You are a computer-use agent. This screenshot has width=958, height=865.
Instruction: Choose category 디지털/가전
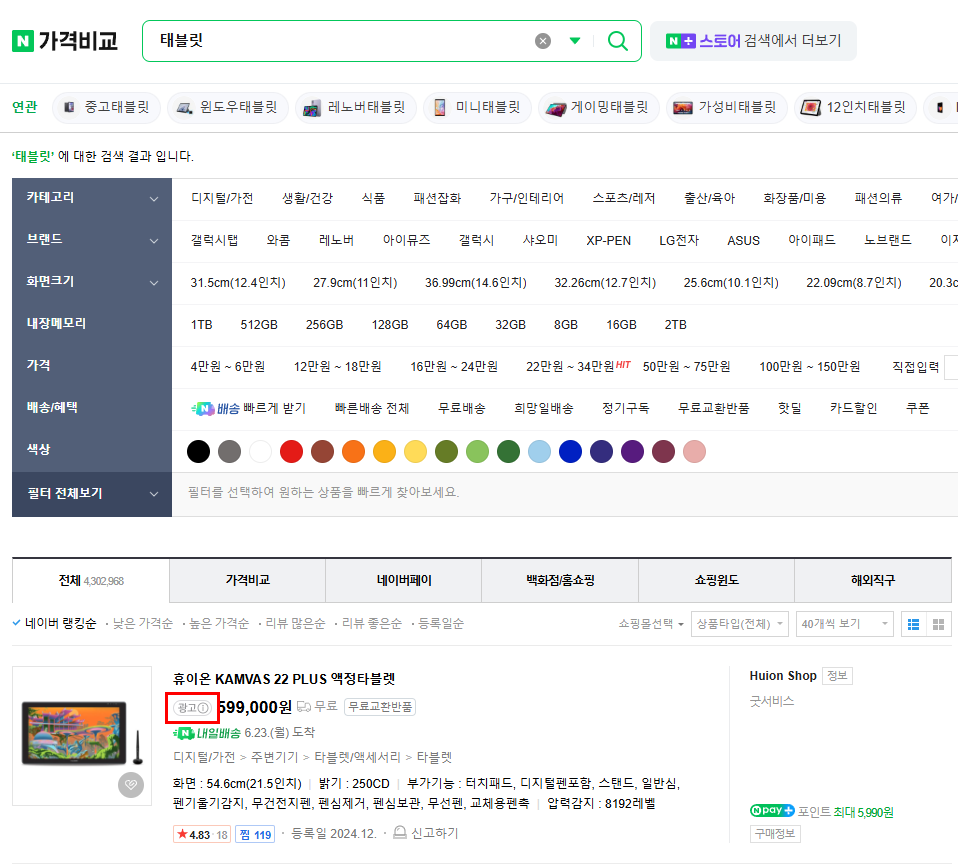(222, 198)
